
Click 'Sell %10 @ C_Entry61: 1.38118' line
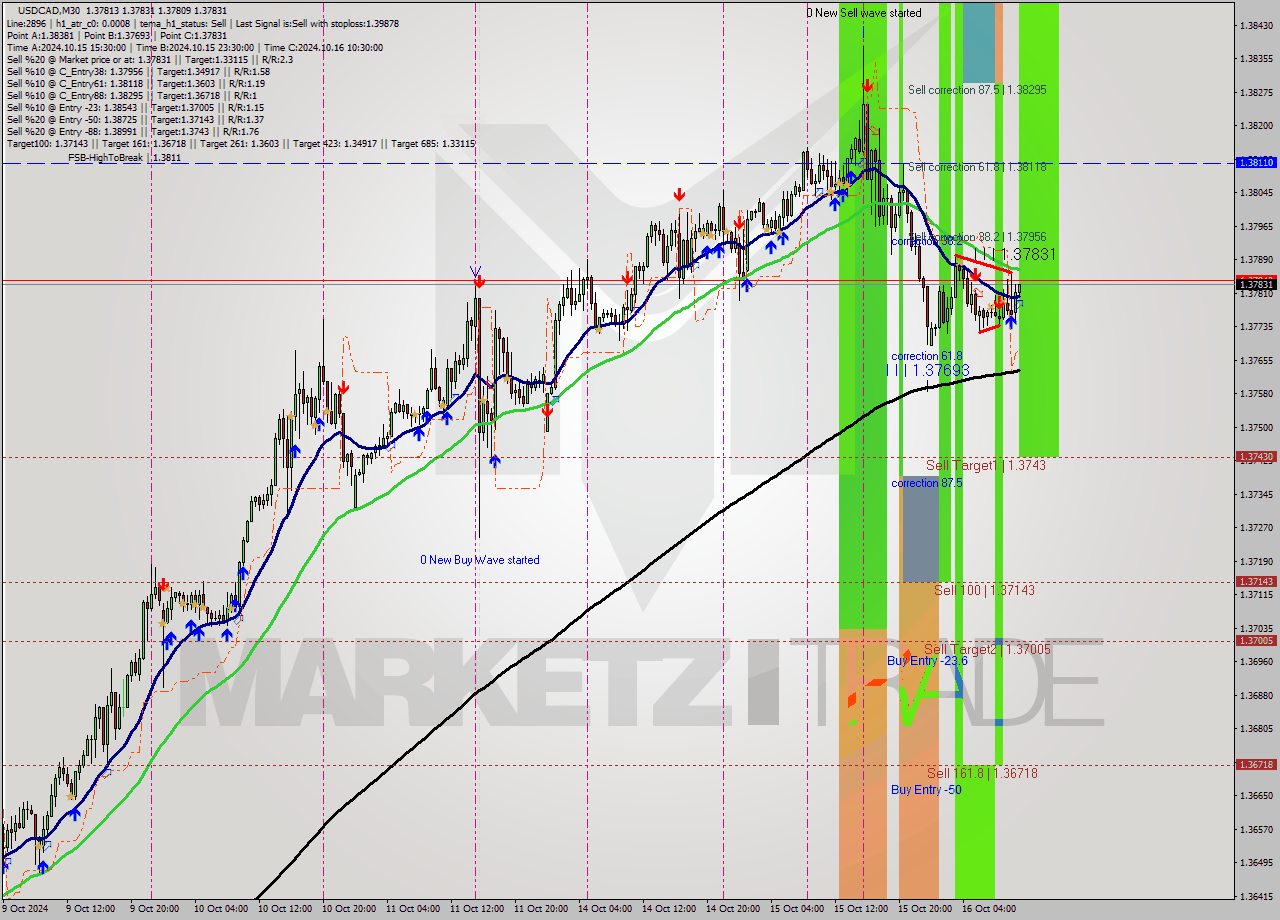(135, 84)
